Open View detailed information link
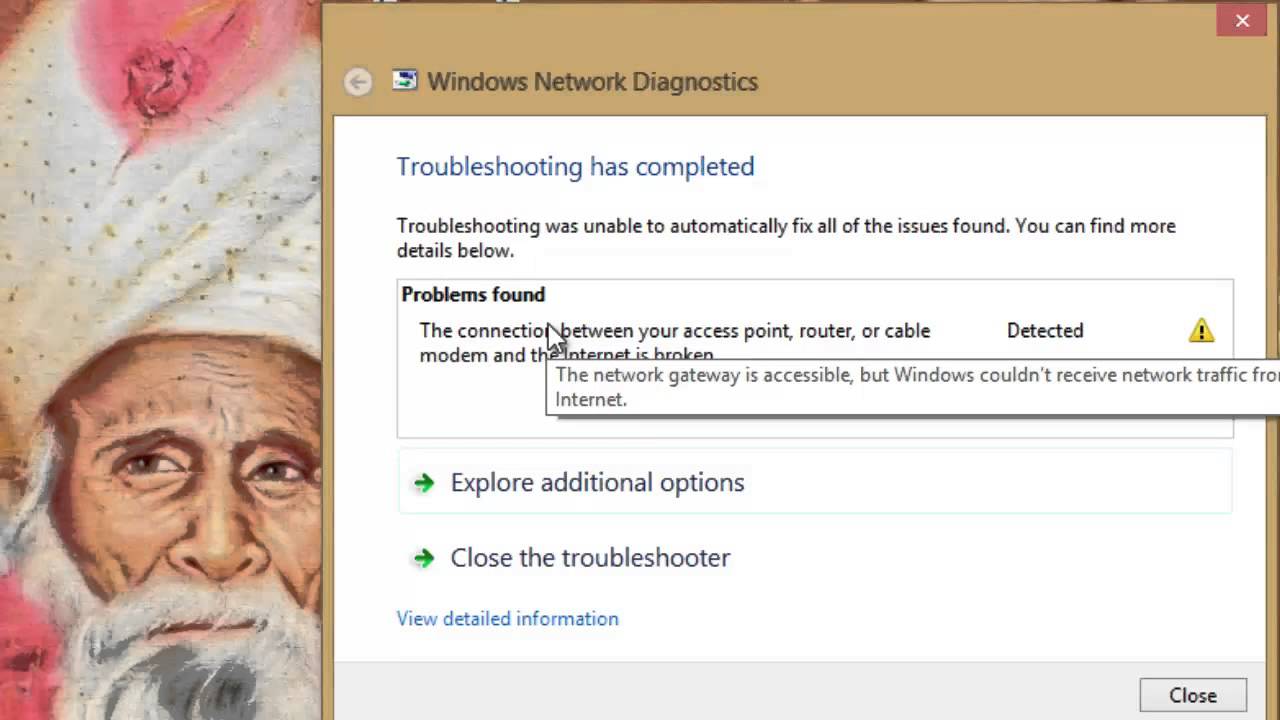Viewport: 1280px width, 720px height. [x=508, y=619]
